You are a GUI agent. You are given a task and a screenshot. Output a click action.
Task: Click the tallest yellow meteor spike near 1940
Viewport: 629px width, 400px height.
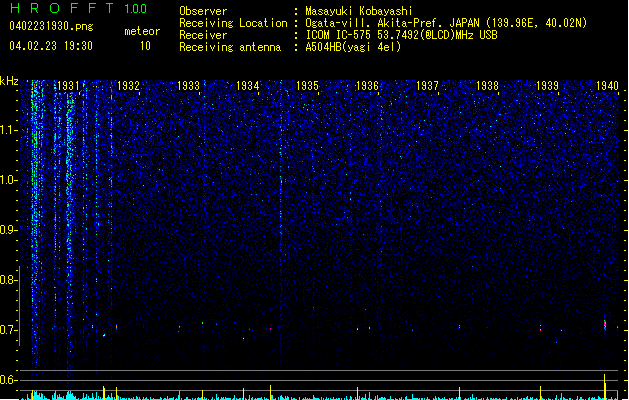coord(605,387)
